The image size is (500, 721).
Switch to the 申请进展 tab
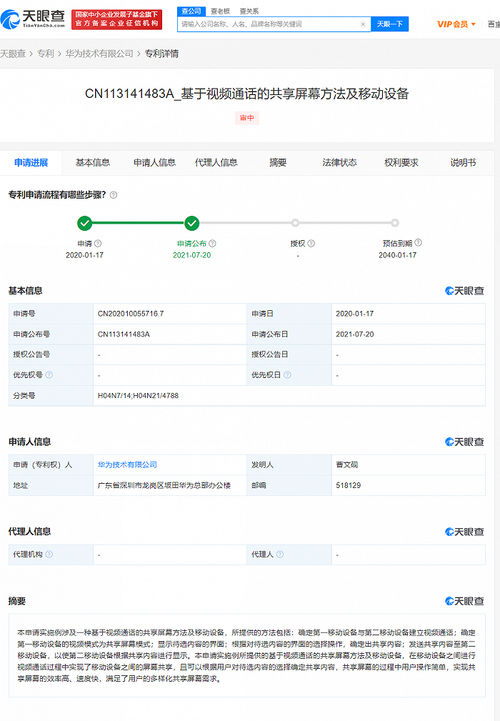(31, 162)
